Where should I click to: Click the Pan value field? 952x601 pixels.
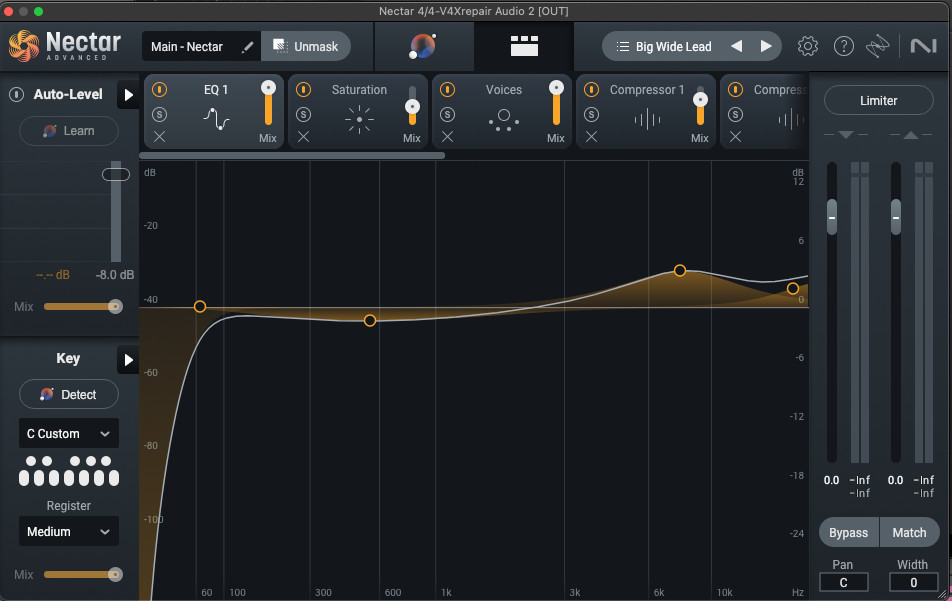click(x=843, y=582)
